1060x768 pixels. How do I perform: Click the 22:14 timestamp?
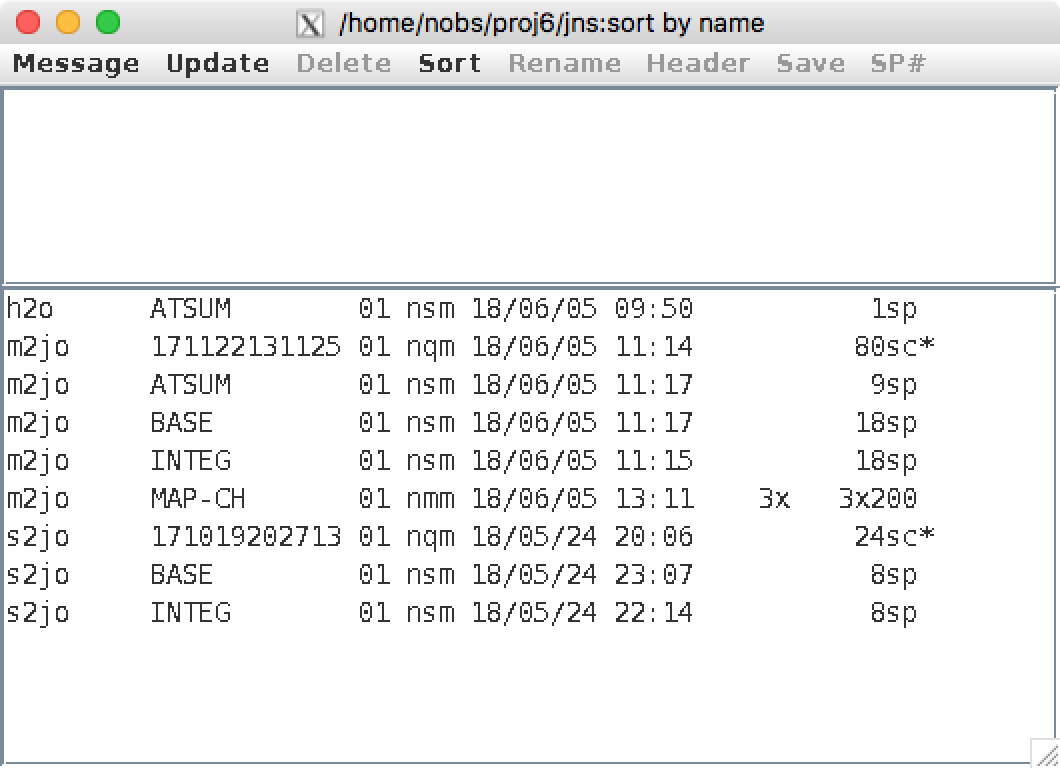654,612
